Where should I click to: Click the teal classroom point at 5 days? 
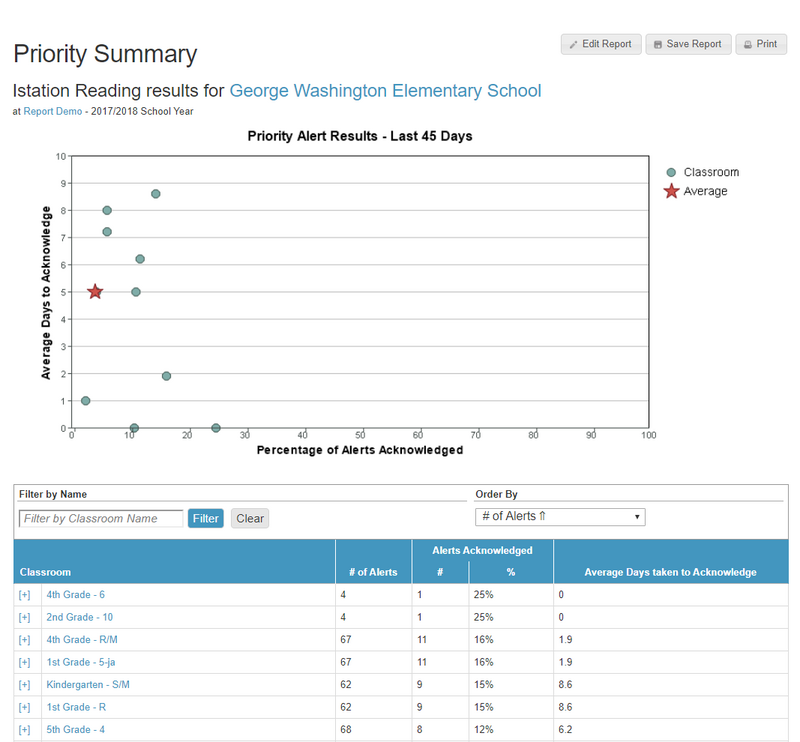pos(136,292)
